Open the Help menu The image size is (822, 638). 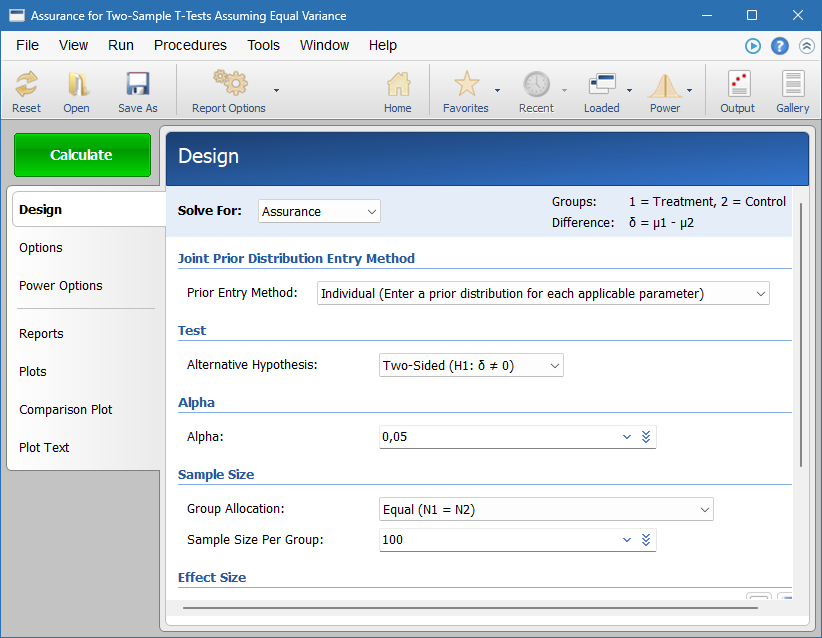pos(383,46)
